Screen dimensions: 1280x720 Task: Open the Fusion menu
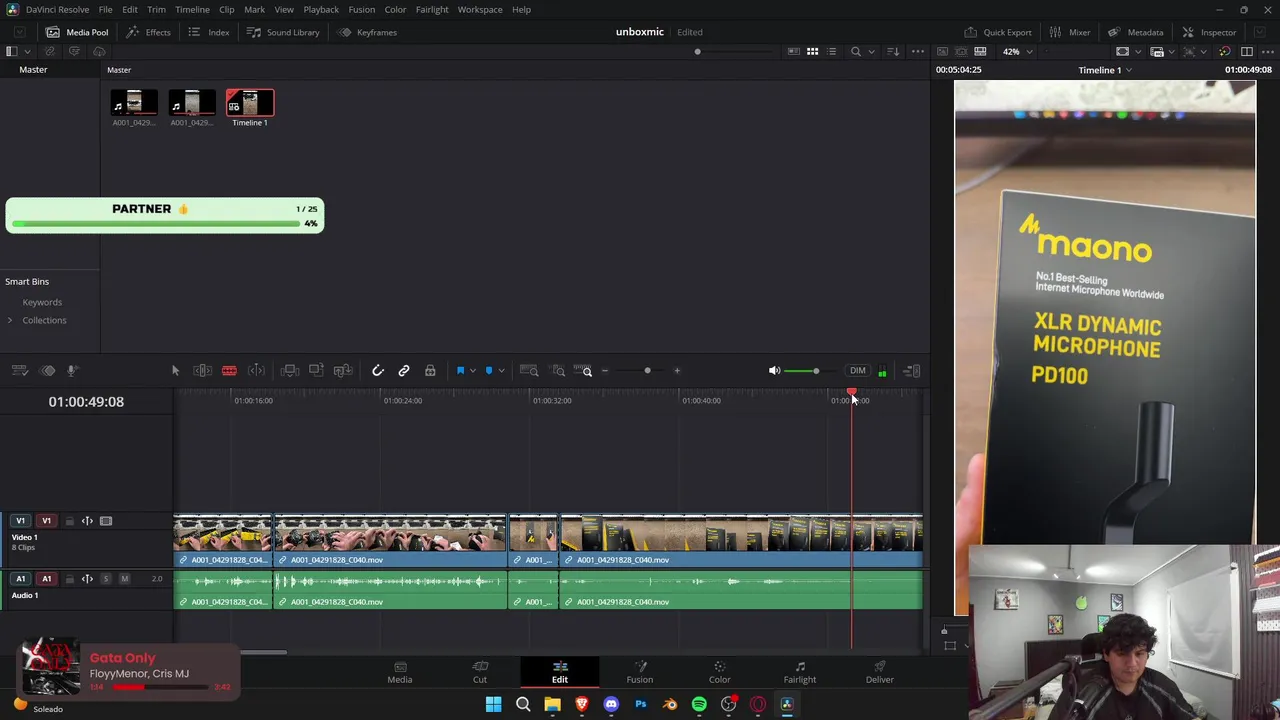[362, 9]
